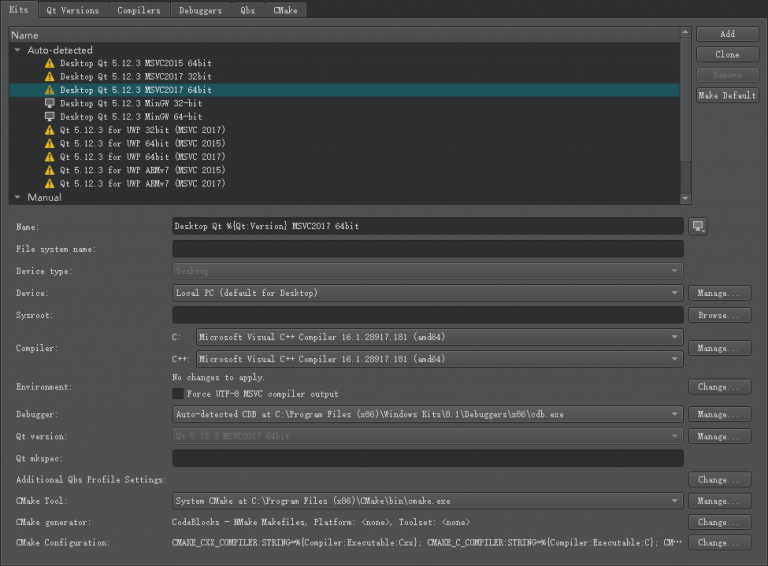The width and height of the screenshot is (768, 566).
Task: Click the Name column header
Action: pos(345,35)
